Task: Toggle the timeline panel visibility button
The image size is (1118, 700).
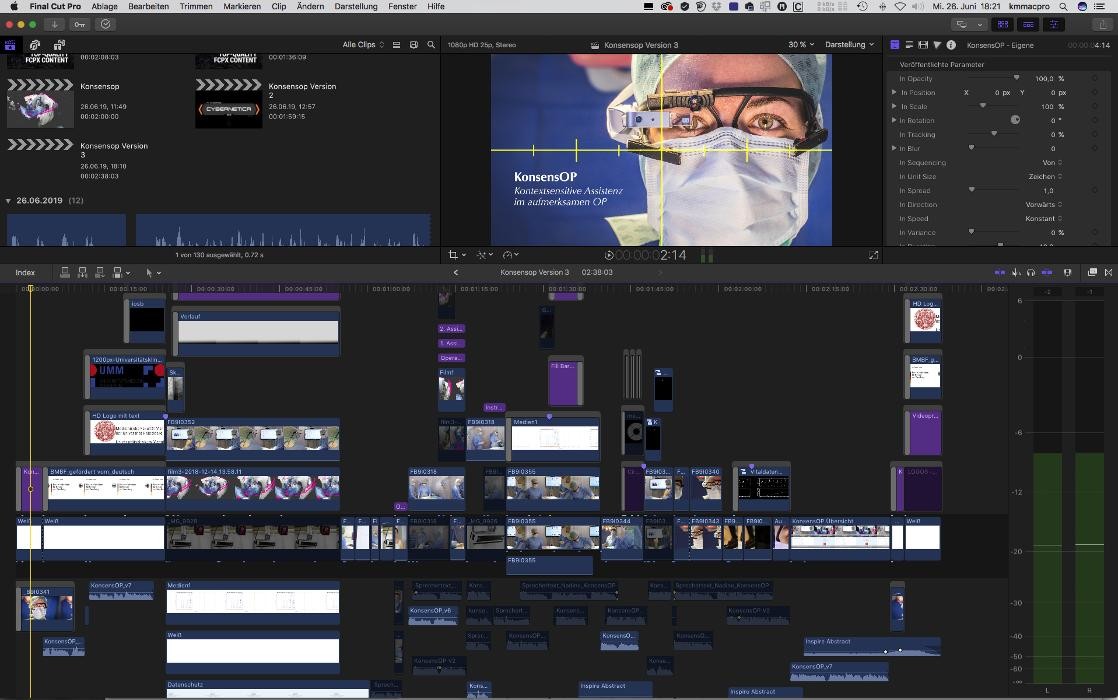Action: (x=1027, y=24)
